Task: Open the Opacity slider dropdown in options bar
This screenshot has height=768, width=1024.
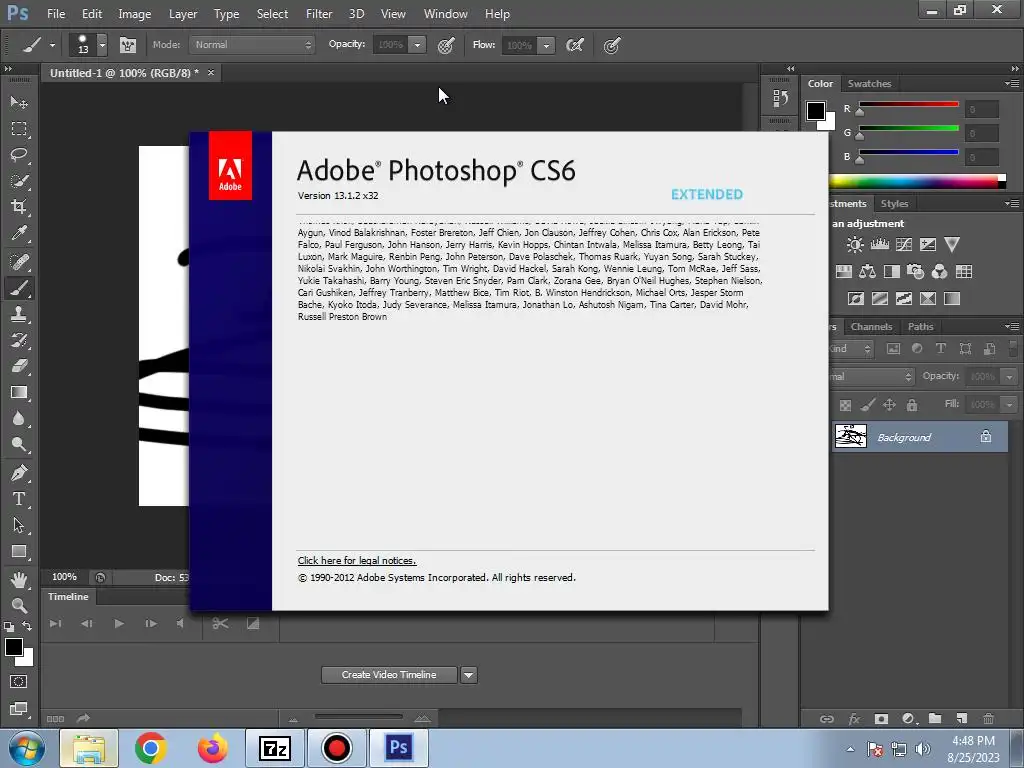Action: point(417,45)
